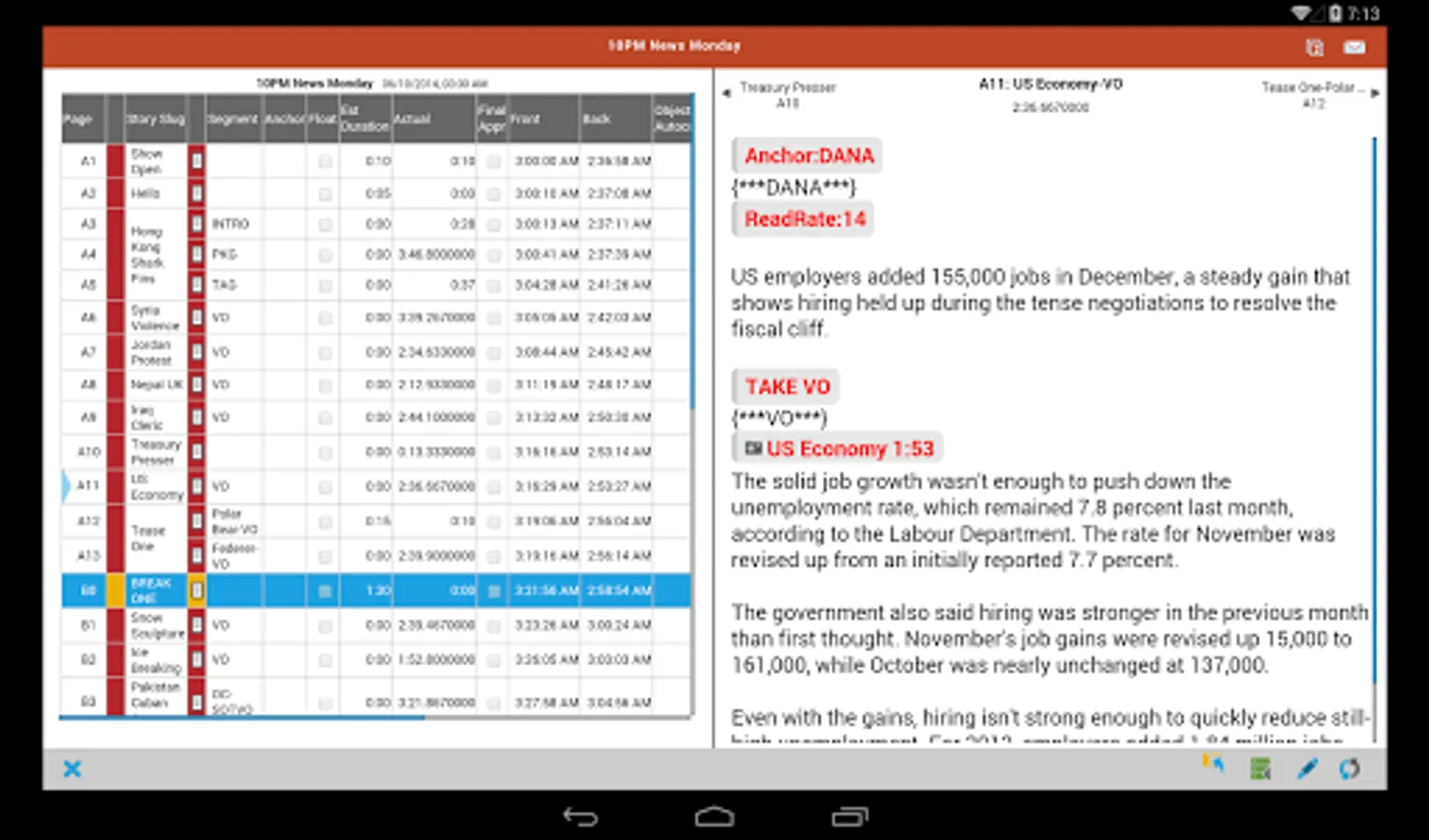Image resolution: width=1429 pixels, height=840 pixels.
Task: Open script document icon in row A7
Action: 197,352
